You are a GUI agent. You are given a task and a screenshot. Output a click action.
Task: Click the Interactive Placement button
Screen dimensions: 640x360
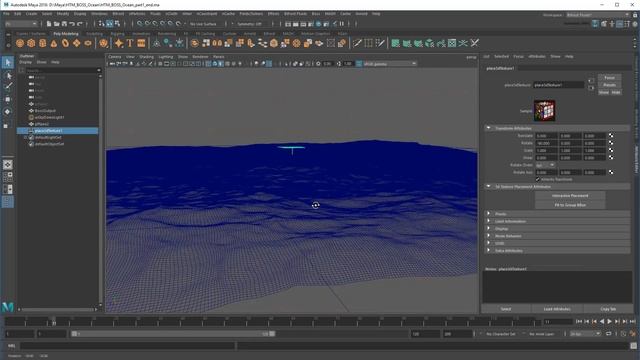[x=570, y=196]
